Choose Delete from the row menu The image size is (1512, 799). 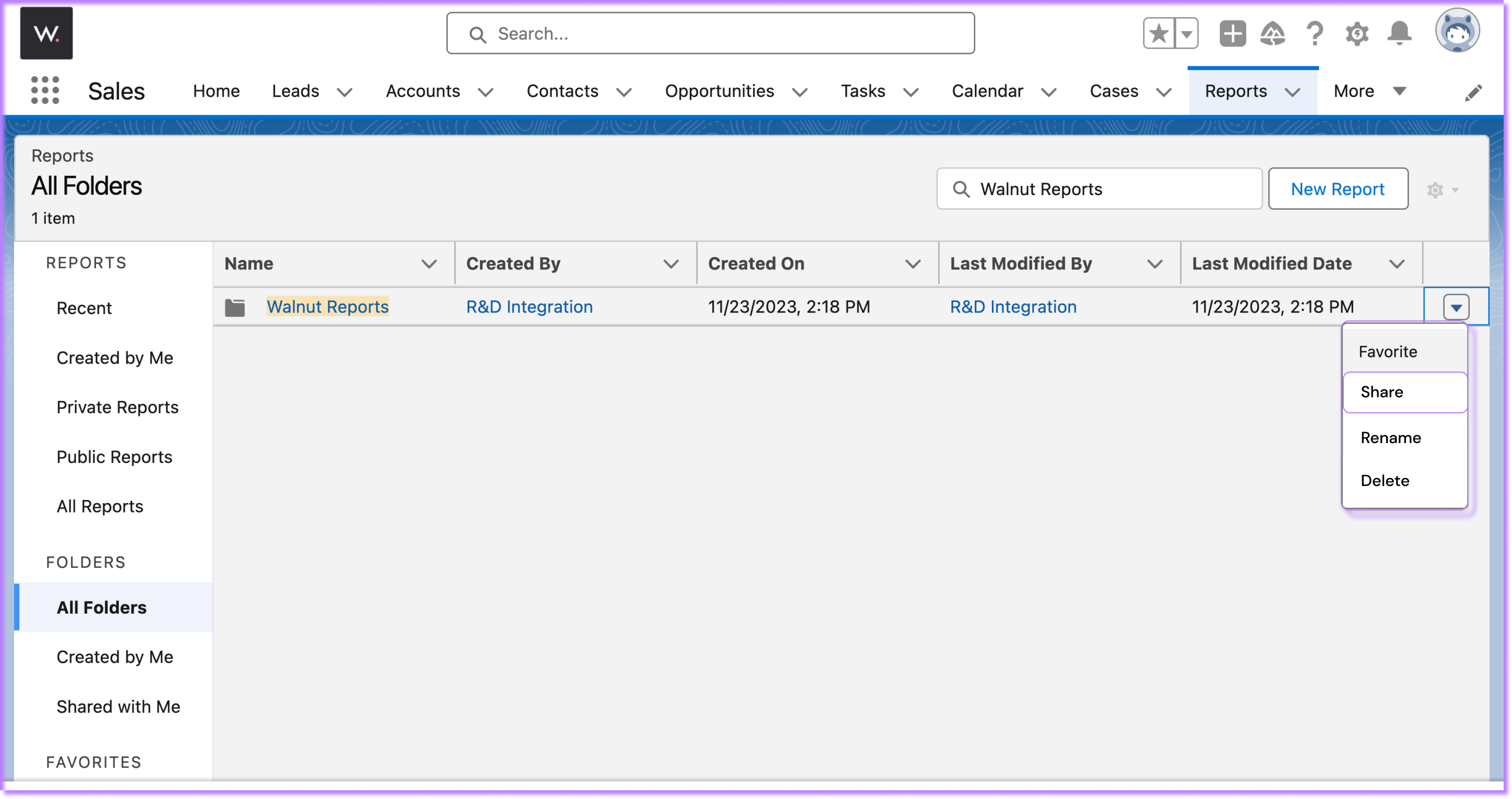click(x=1404, y=481)
